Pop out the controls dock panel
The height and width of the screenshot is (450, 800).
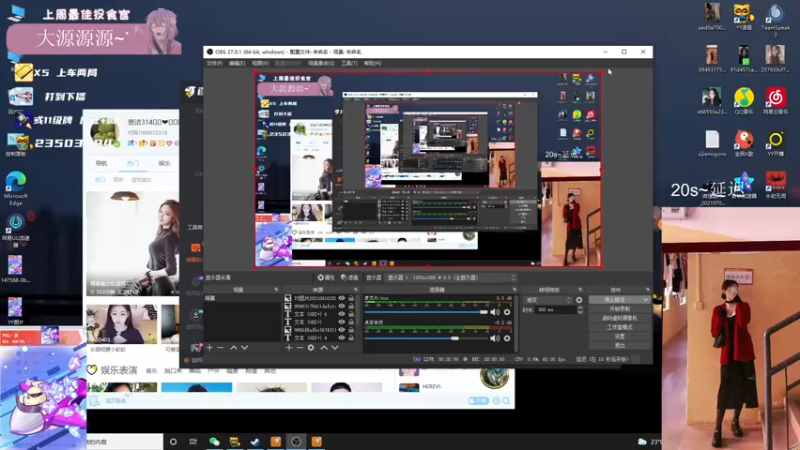coord(647,289)
